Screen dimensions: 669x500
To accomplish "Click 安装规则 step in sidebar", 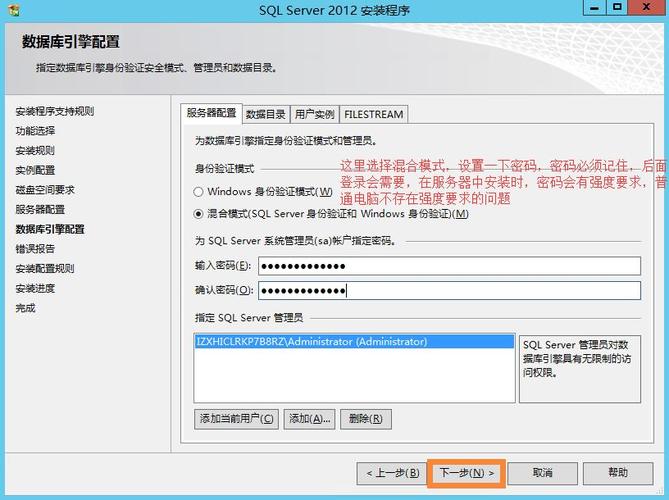I will 35,151.
